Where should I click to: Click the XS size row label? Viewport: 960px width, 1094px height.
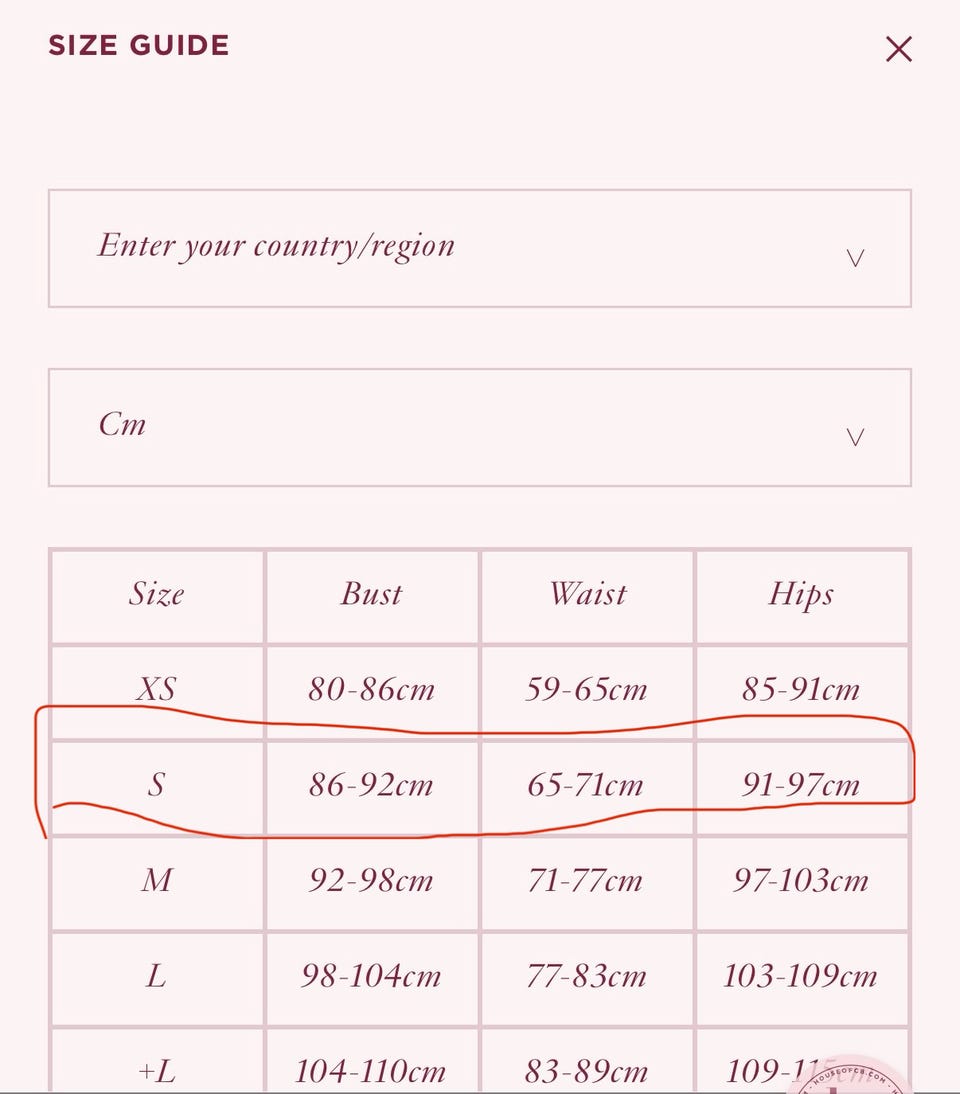[x=157, y=690]
